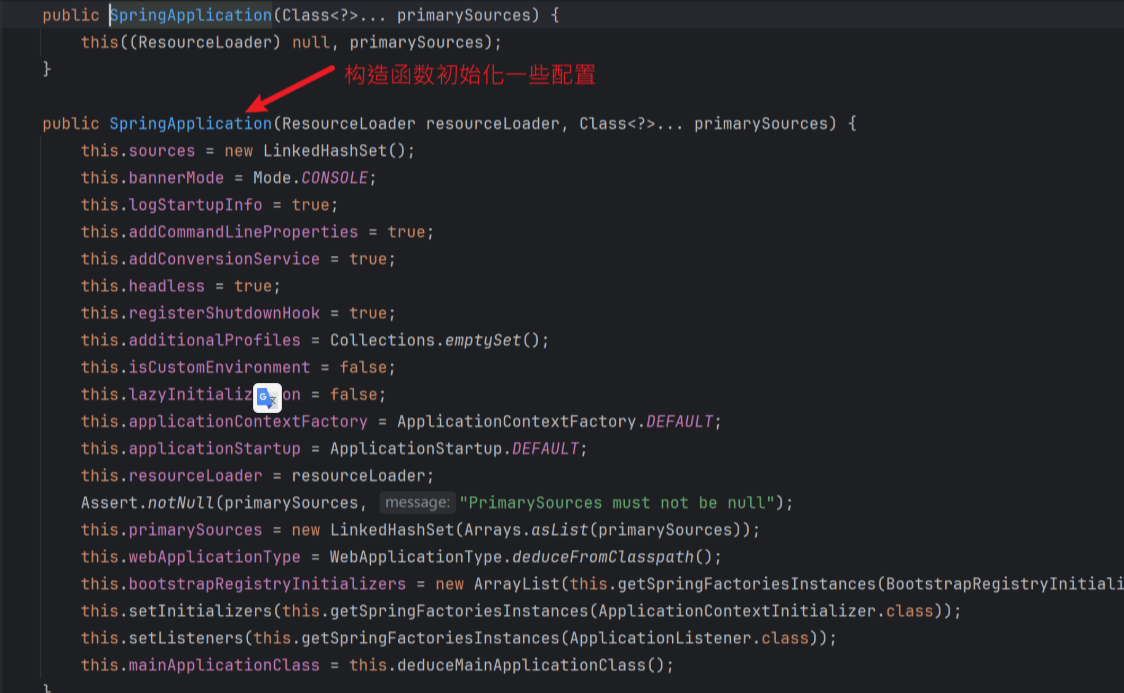This screenshot has height=693, width=1124.
Task: Click 'deduceFromClasspath()' method
Action: (x=611, y=557)
